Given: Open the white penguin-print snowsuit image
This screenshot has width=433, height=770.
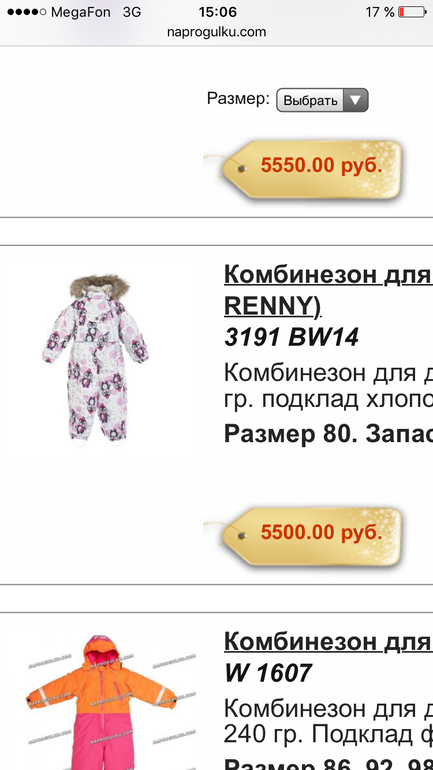Looking at the screenshot, I should 96,360.
